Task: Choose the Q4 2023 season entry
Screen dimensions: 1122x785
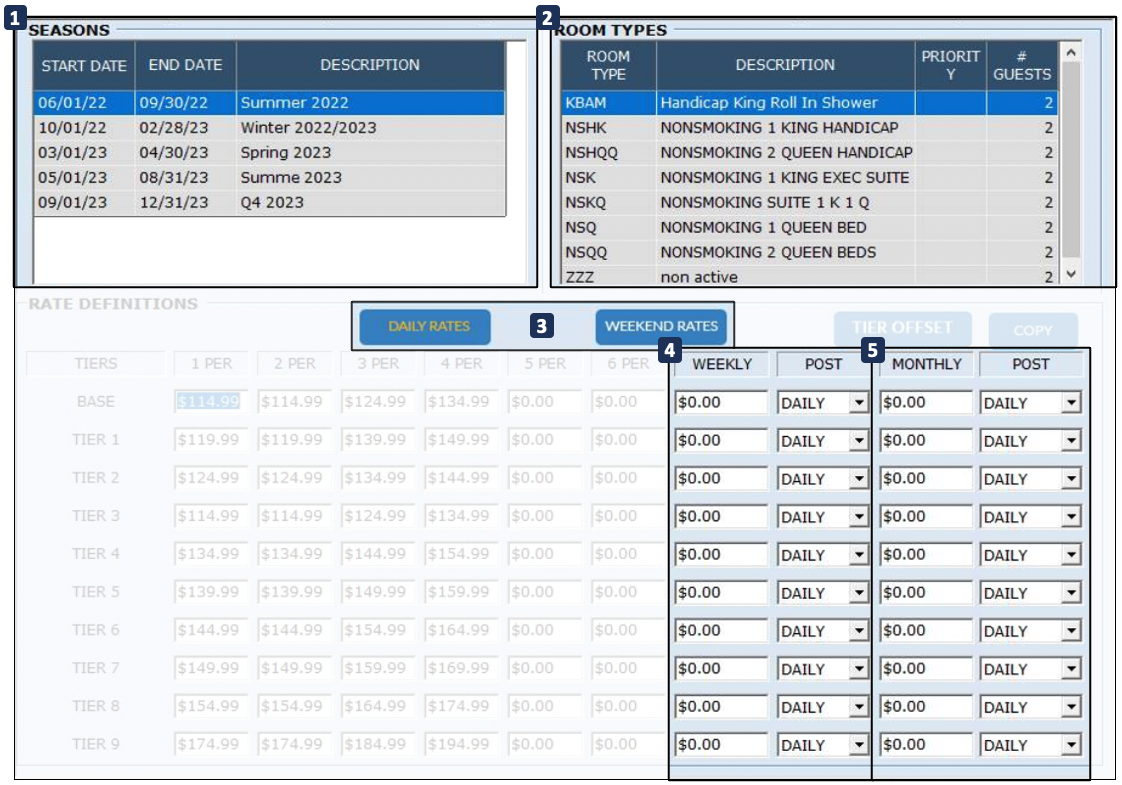Action: (x=269, y=202)
